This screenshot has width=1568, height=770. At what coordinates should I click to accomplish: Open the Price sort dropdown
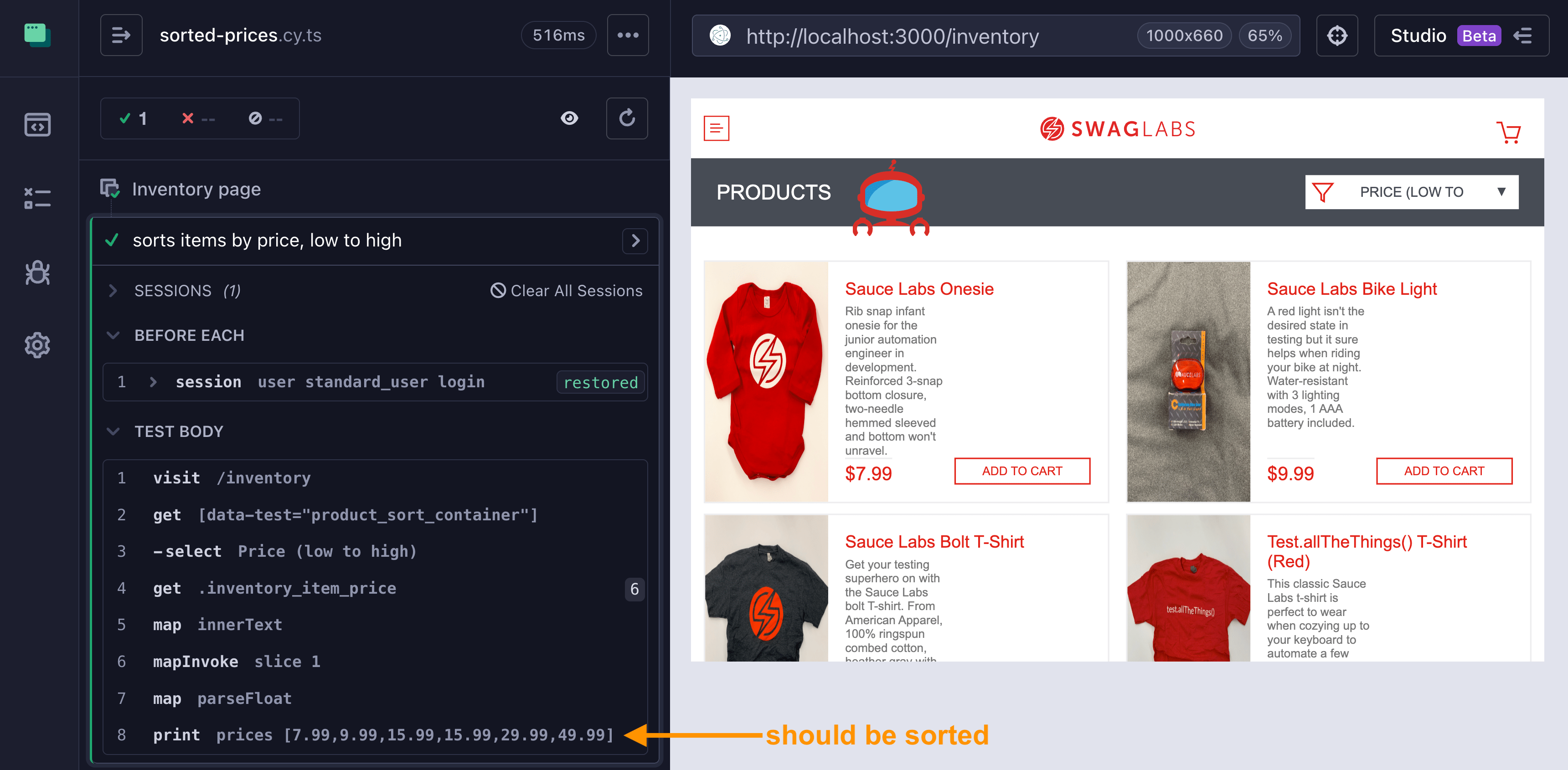click(1411, 192)
